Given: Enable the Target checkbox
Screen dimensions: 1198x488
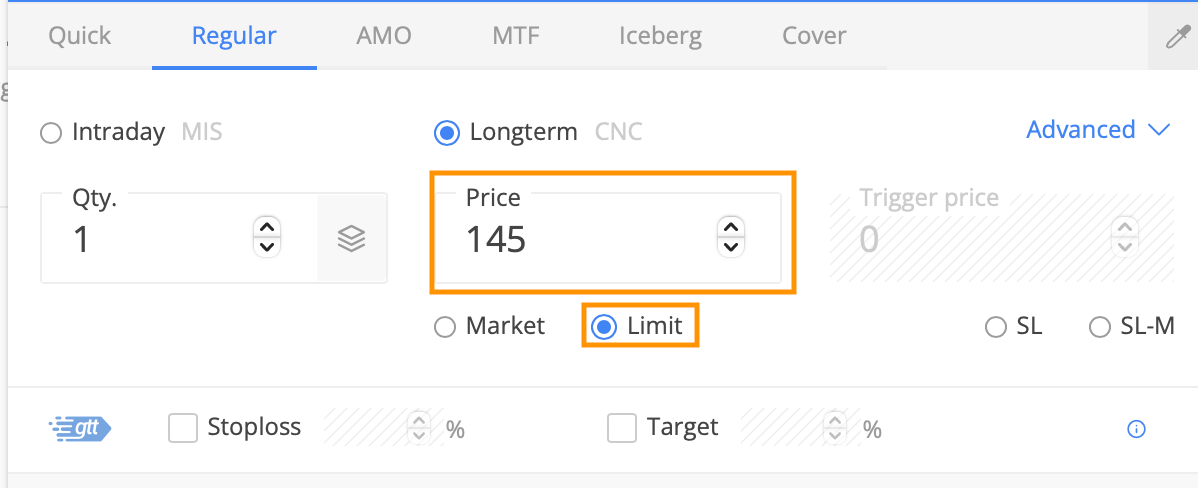Looking at the screenshot, I should (x=622, y=428).
